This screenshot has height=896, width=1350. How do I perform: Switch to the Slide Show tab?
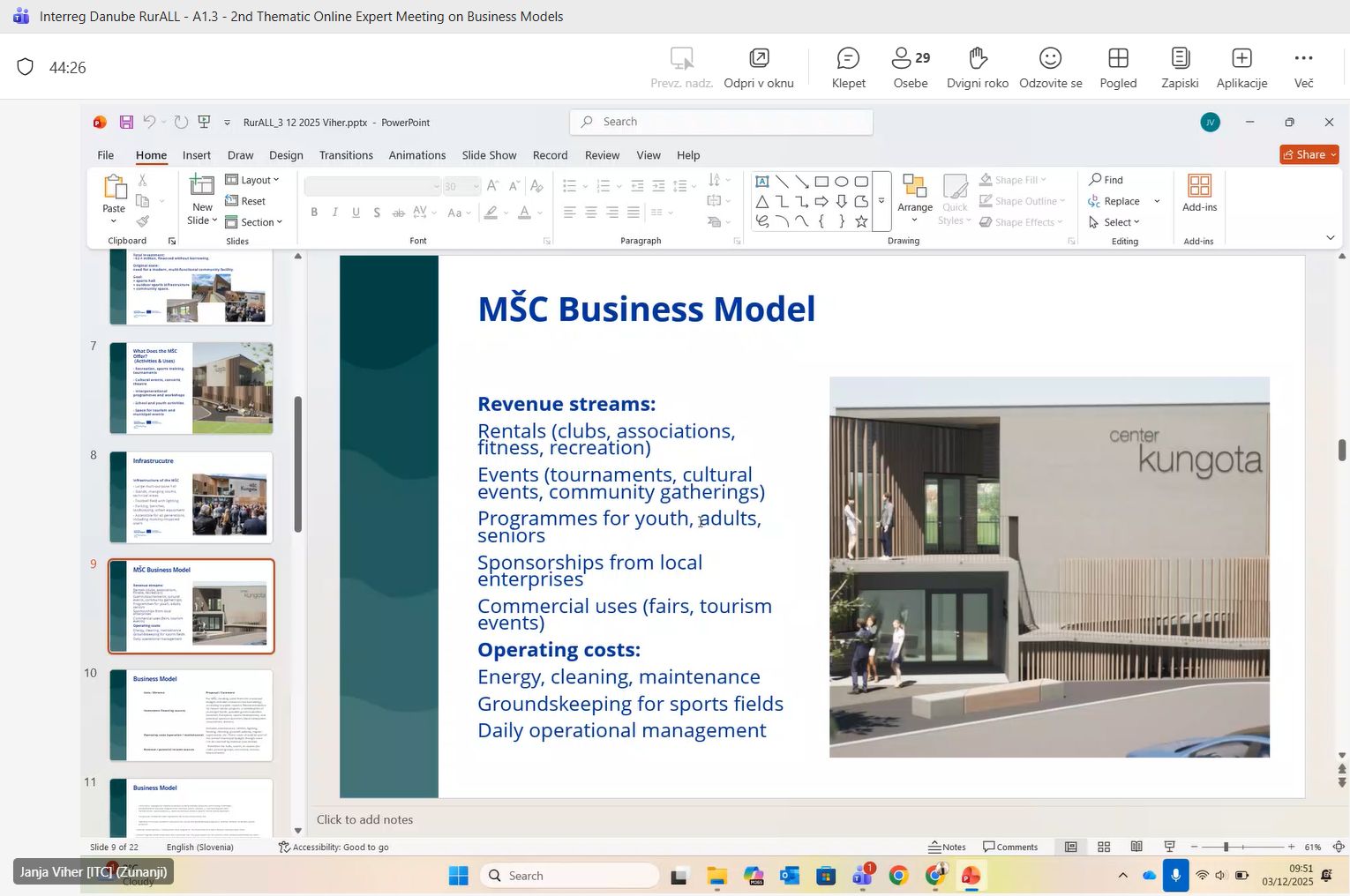[x=489, y=155]
